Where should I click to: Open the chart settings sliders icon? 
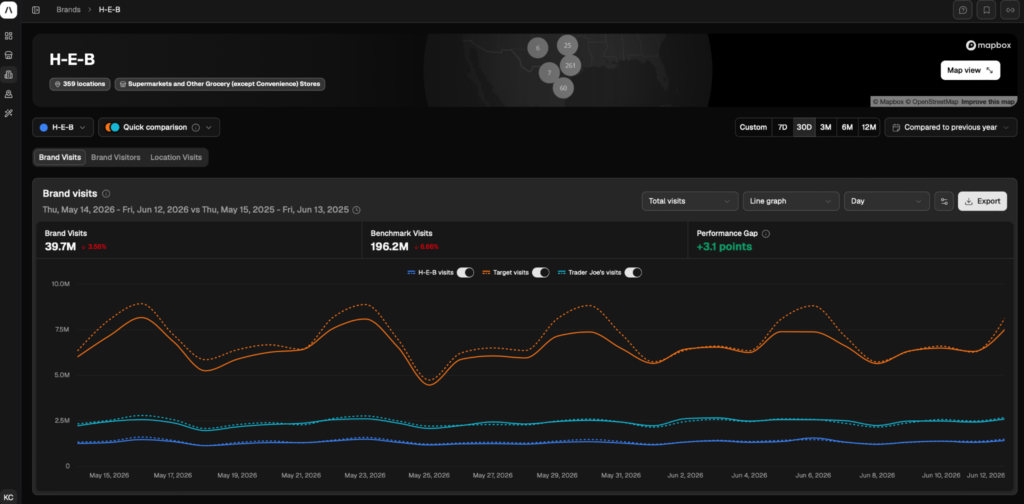click(x=944, y=201)
